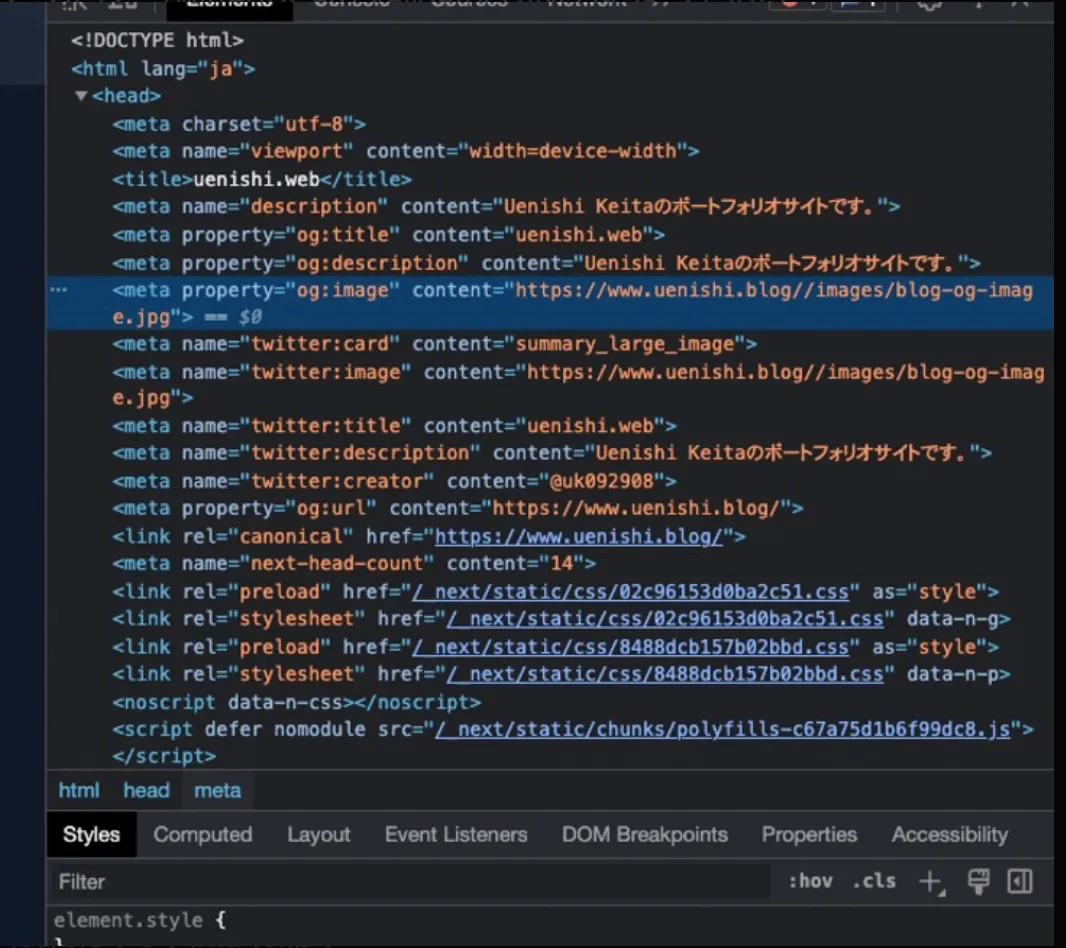Select the title element row
This screenshot has width=1066, height=948.
click(262, 180)
